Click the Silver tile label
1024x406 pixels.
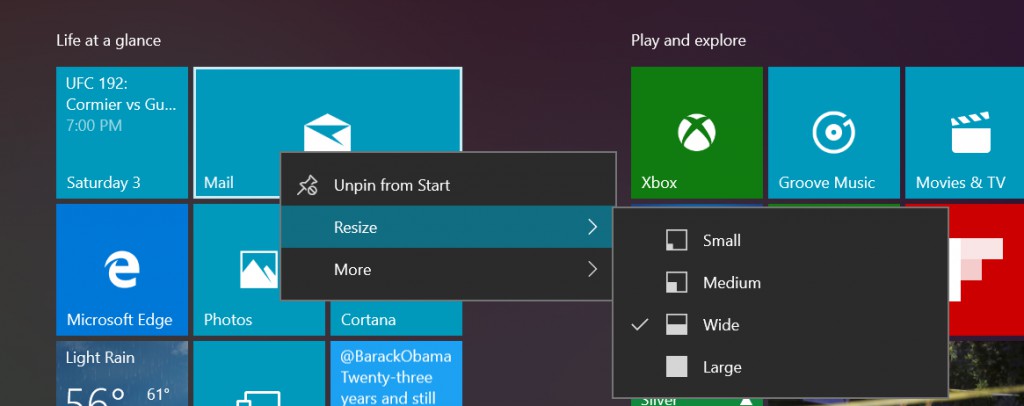(659, 400)
